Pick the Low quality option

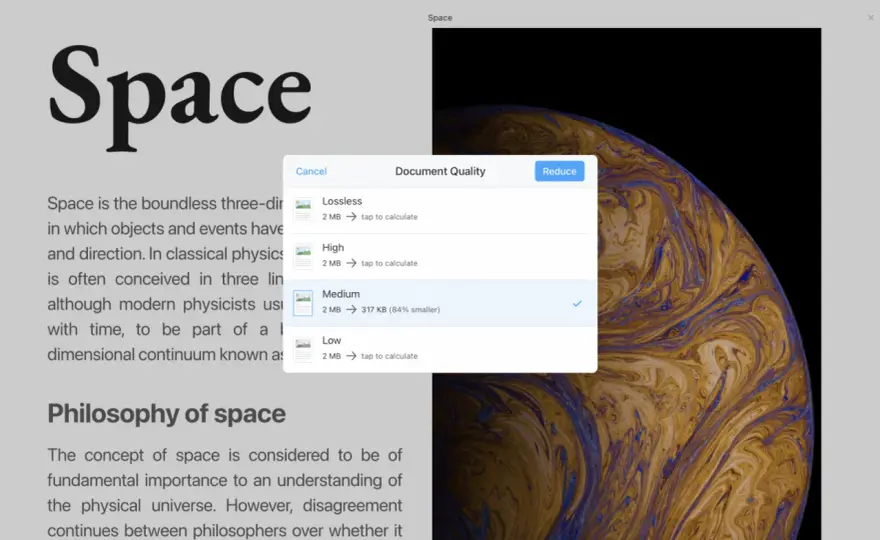point(440,349)
